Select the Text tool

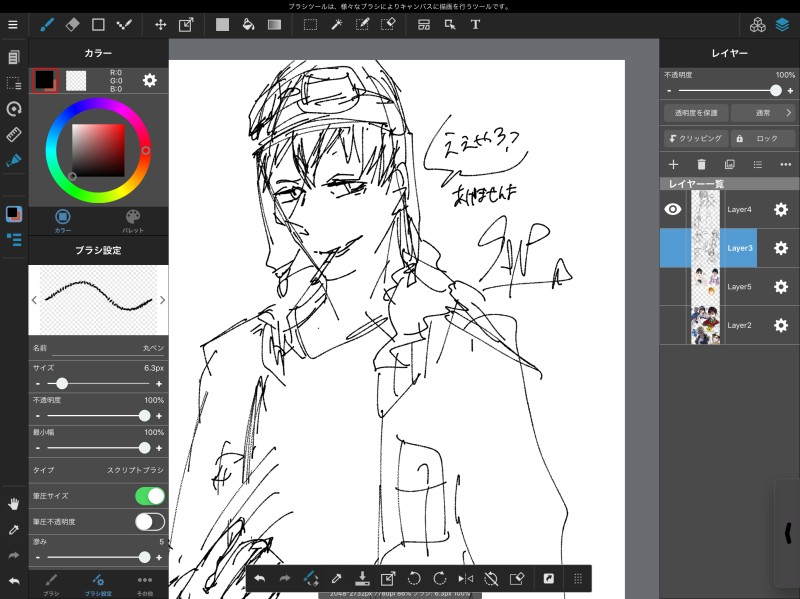tap(475, 24)
